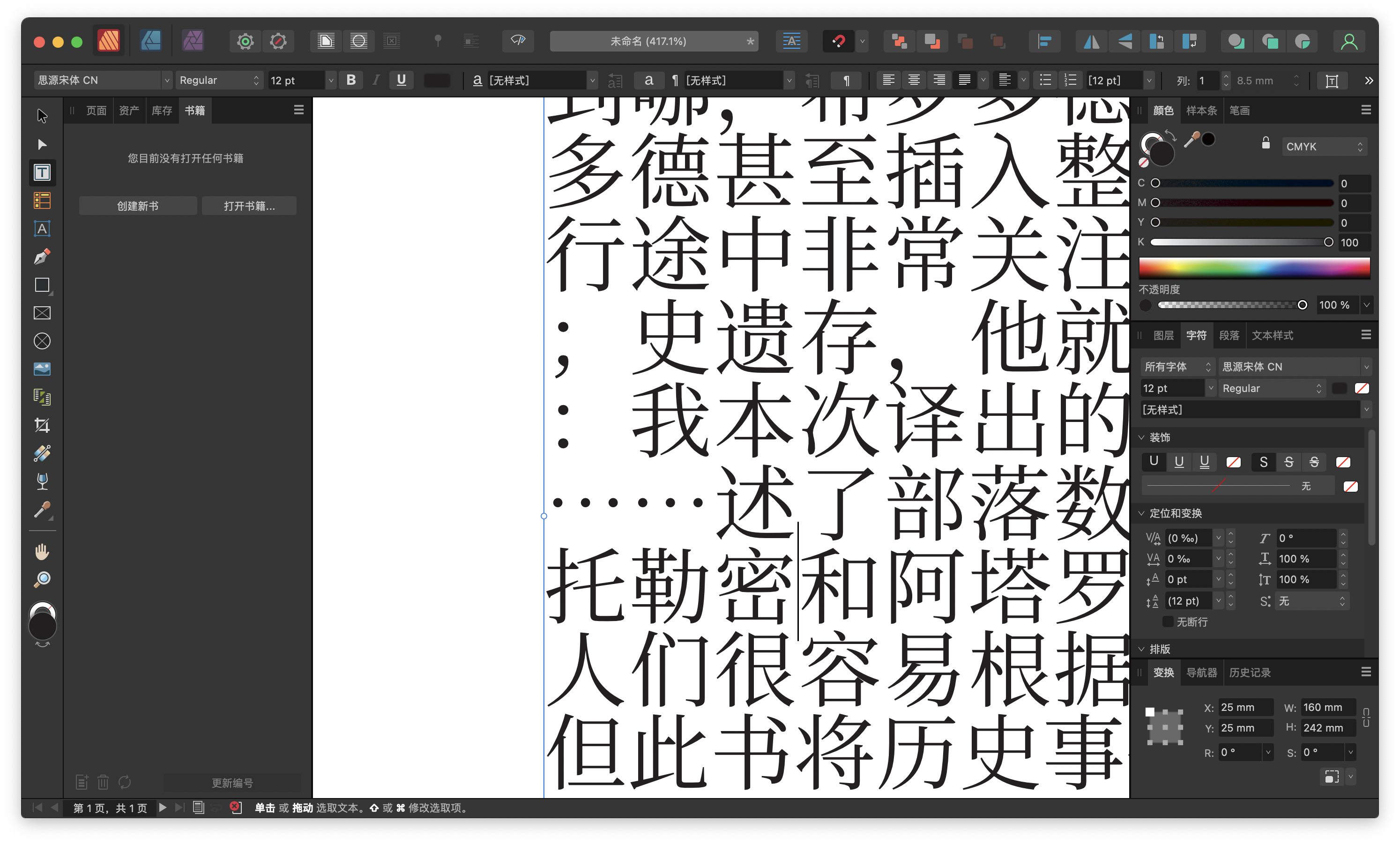Toggle Underline in the context toolbar
Image resolution: width=1400 pixels, height=843 pixels.
pyautogui.click(x=401, y=80)
